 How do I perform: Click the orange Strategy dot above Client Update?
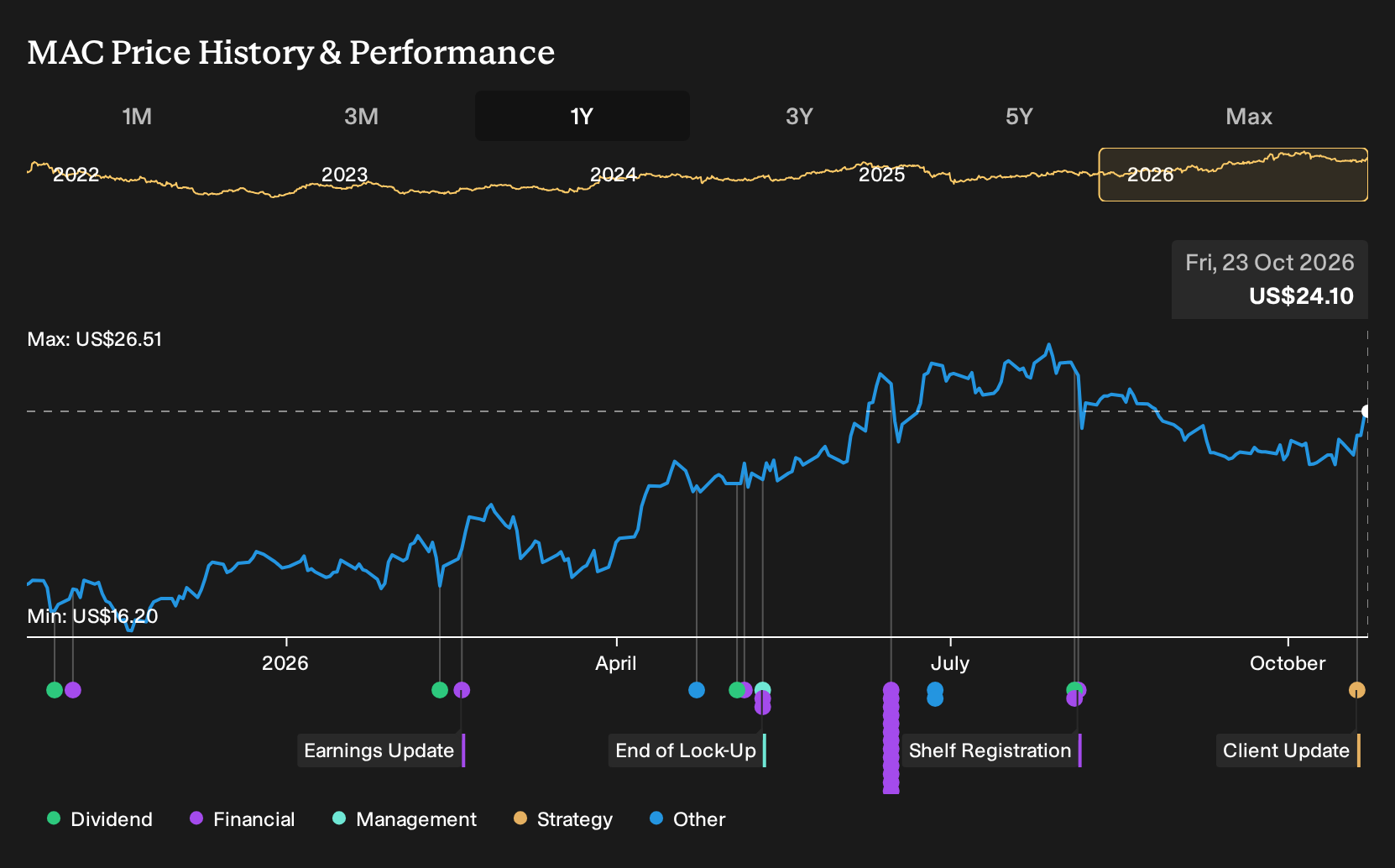click(x=1357, y=690)
